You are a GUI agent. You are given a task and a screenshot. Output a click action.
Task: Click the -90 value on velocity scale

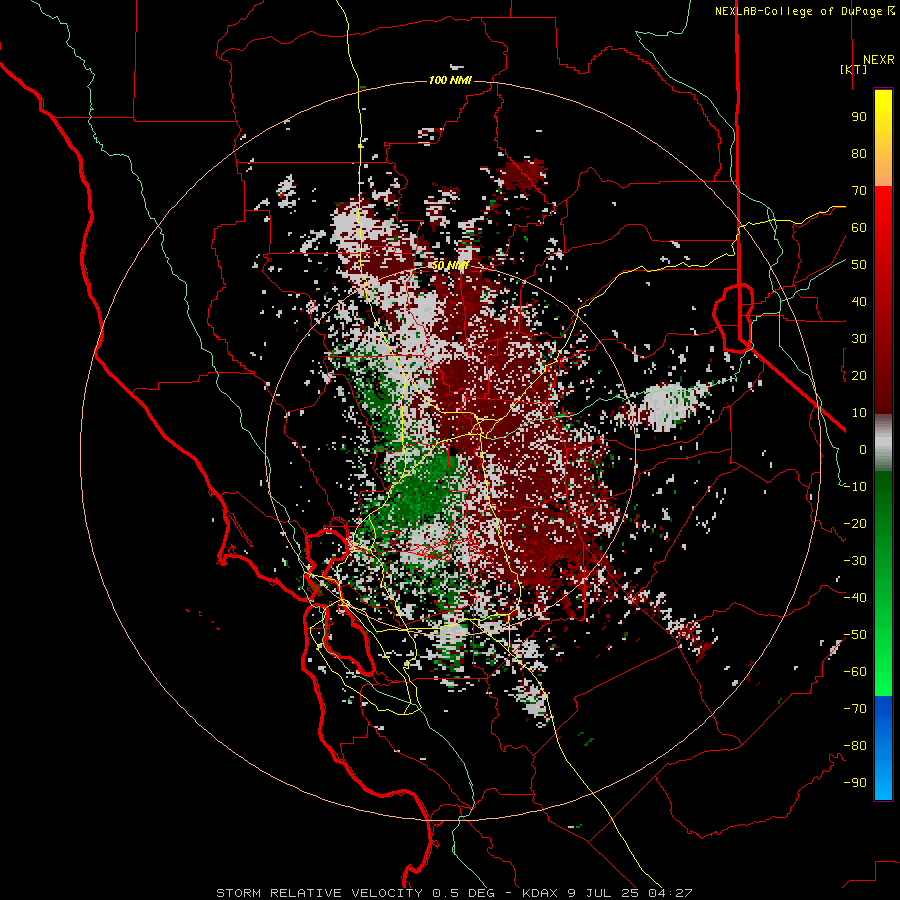pos(855,783)
